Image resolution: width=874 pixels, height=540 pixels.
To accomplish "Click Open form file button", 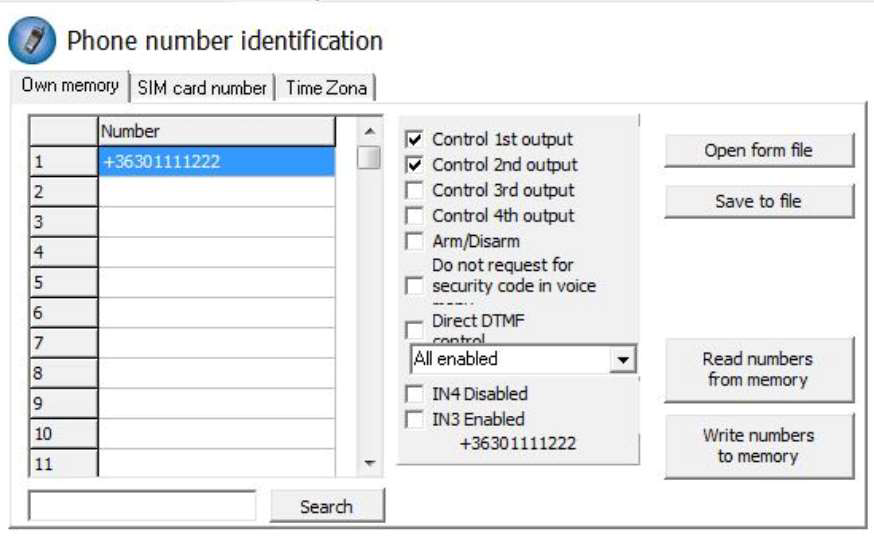I will tap(759, 150).
